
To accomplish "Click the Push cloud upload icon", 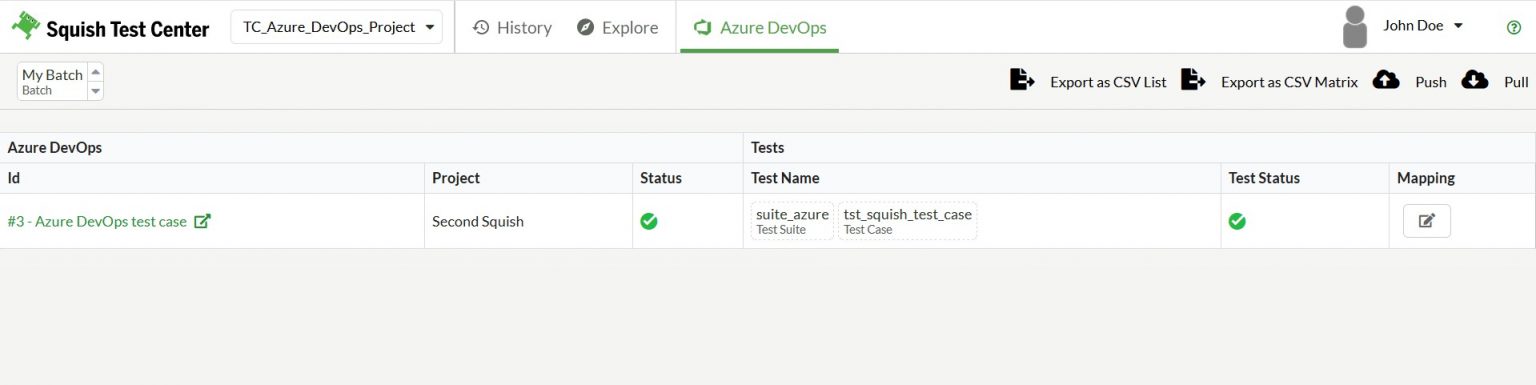I will (x=1386, y=80).
